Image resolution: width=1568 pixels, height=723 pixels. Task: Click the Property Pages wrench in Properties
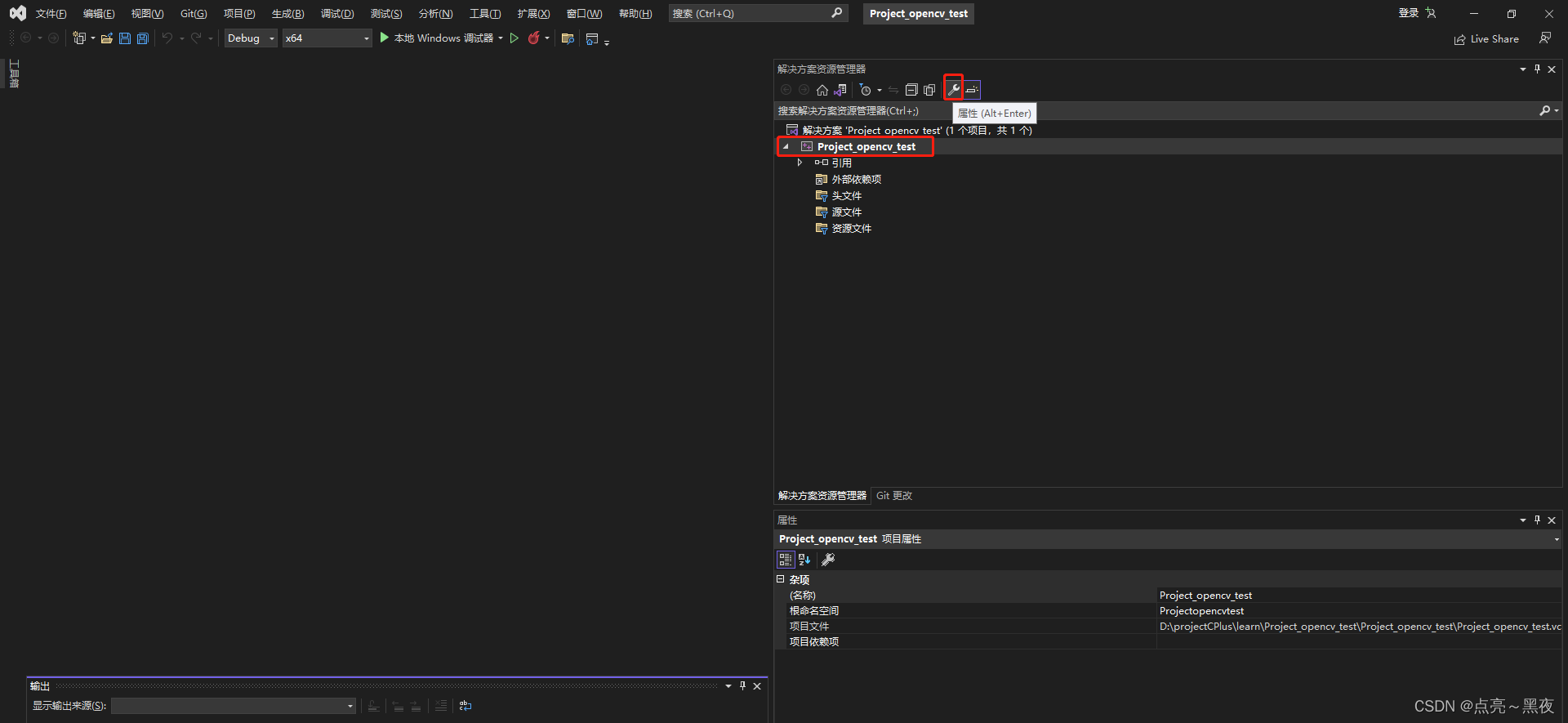tap(828, 560)
